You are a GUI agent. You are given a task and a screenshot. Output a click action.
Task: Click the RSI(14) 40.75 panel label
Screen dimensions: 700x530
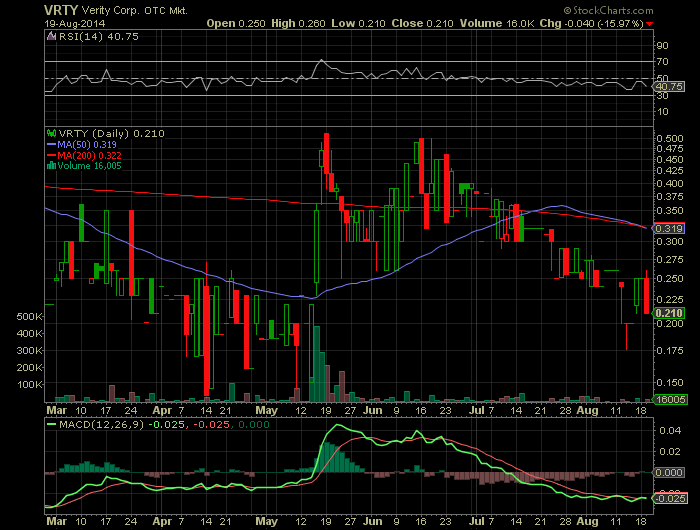(99, 37)
